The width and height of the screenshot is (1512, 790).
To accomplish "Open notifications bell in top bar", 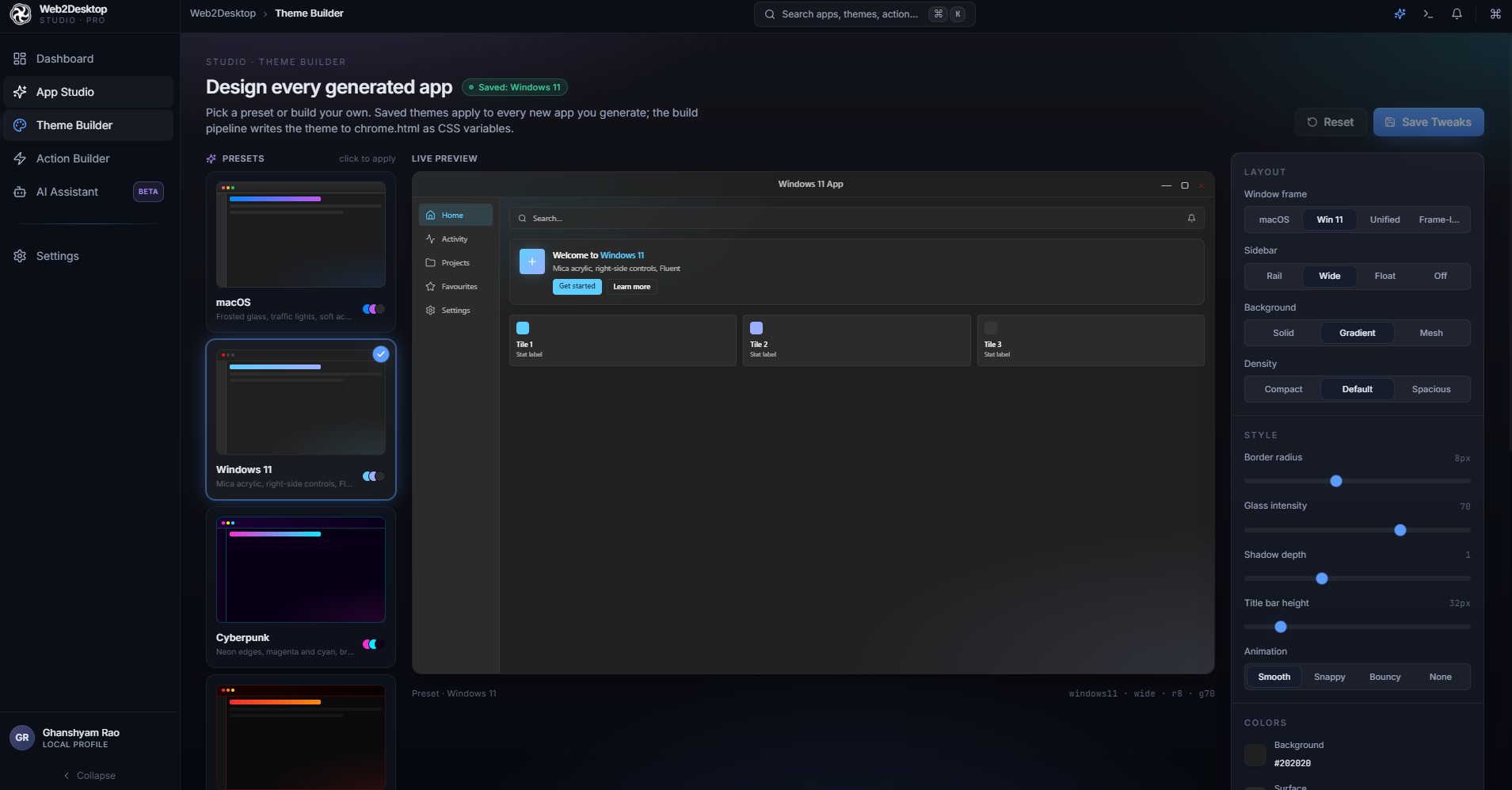I will 1457,13.
